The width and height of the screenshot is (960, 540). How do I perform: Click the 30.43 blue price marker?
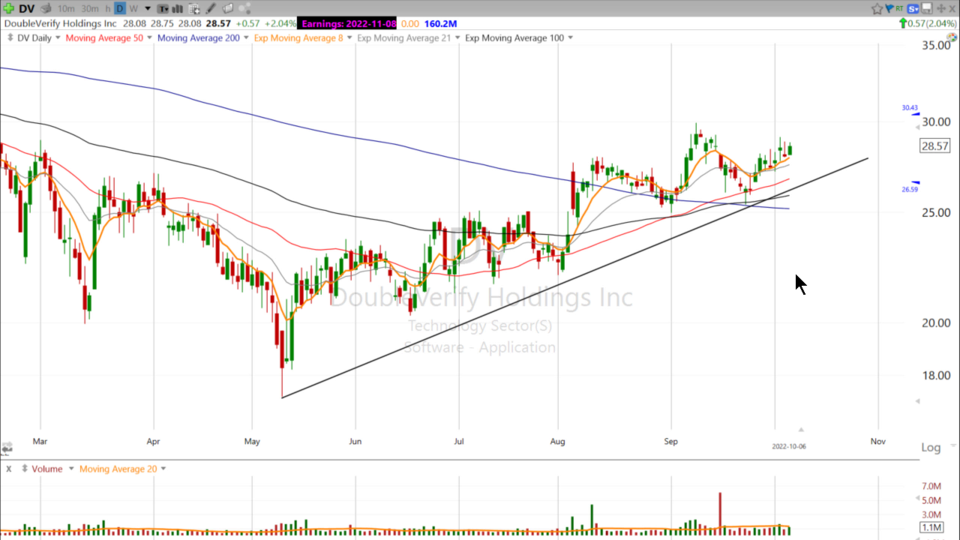(910, 108)
